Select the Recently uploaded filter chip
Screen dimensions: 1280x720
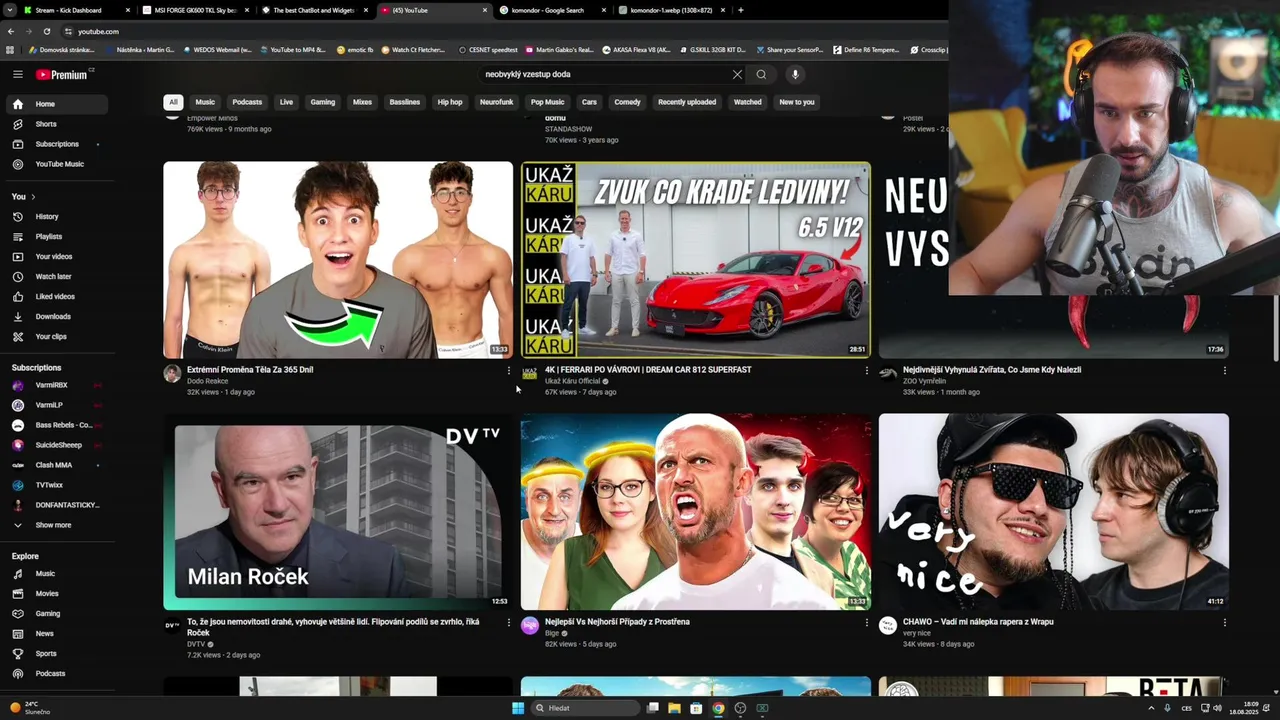[687, 102]
